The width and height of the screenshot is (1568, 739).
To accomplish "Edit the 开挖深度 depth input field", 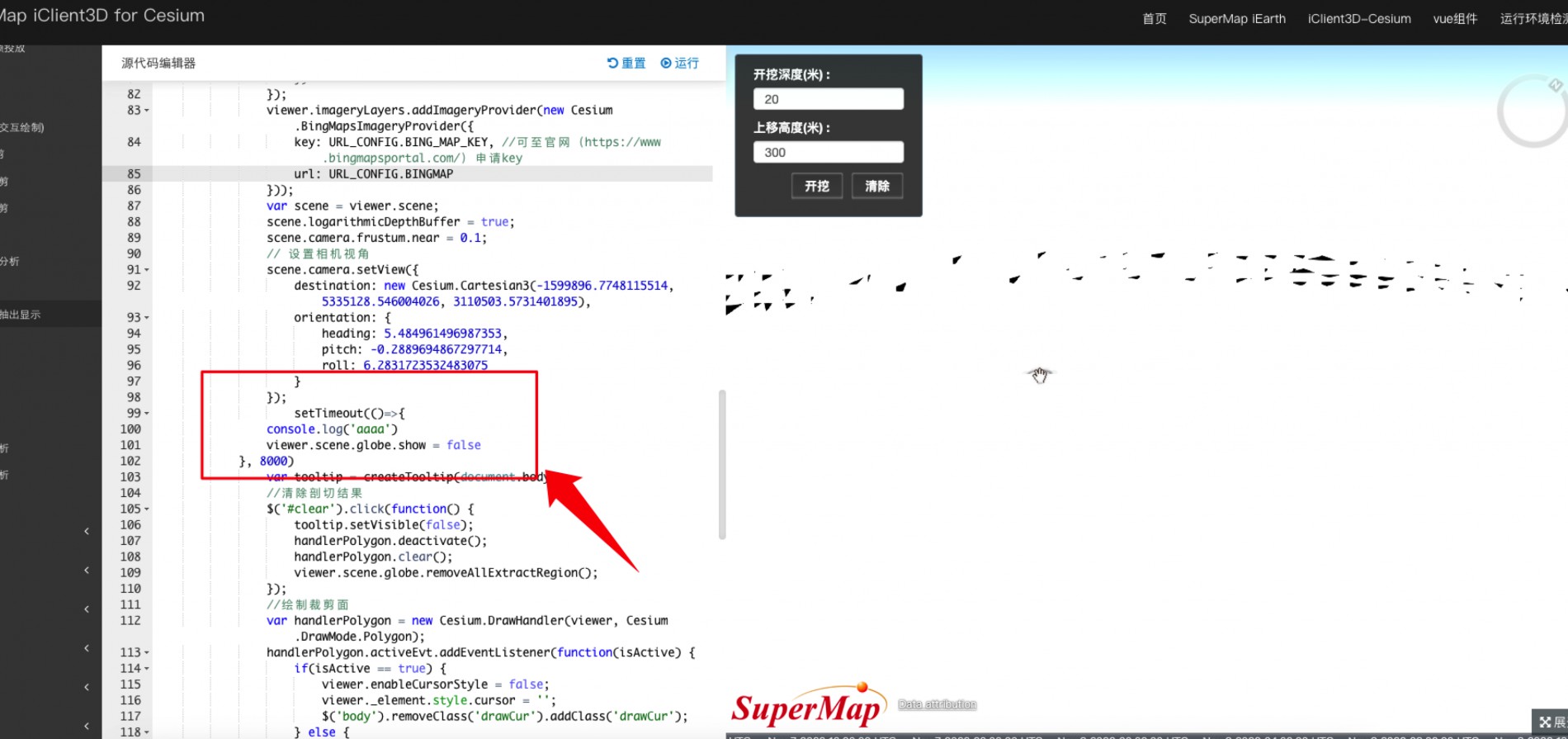I will click(x=828, y=99).
